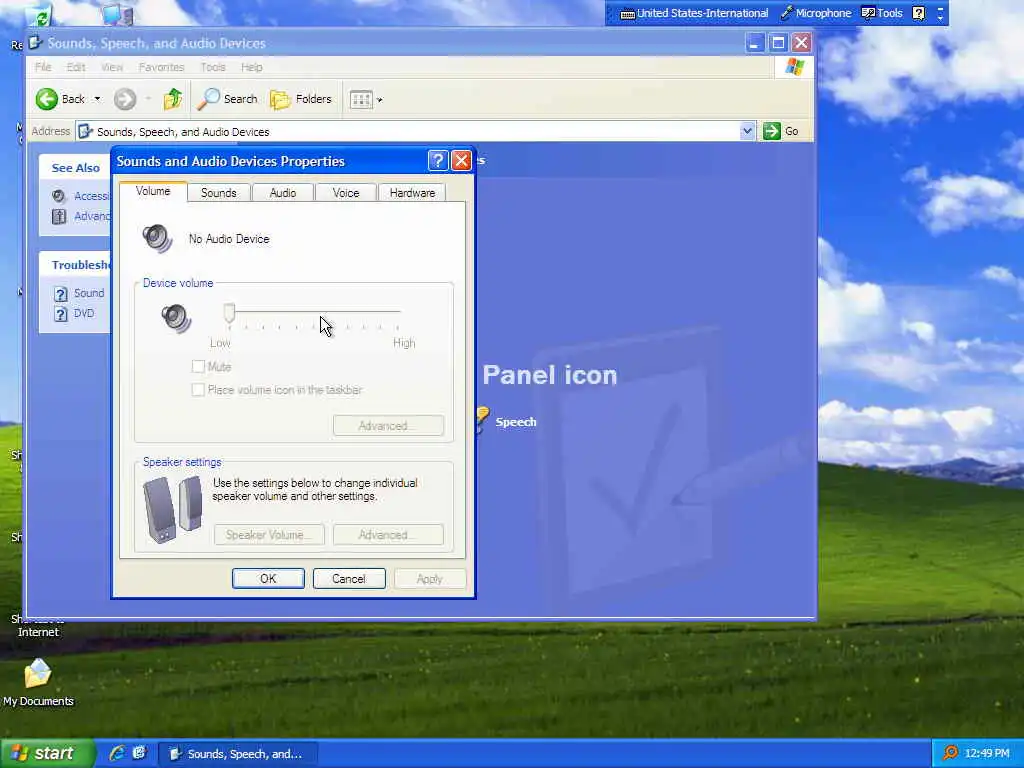Screen dimensions: 1024x768
Task: Click OK in the properties dialog
Action: [268, 579]
